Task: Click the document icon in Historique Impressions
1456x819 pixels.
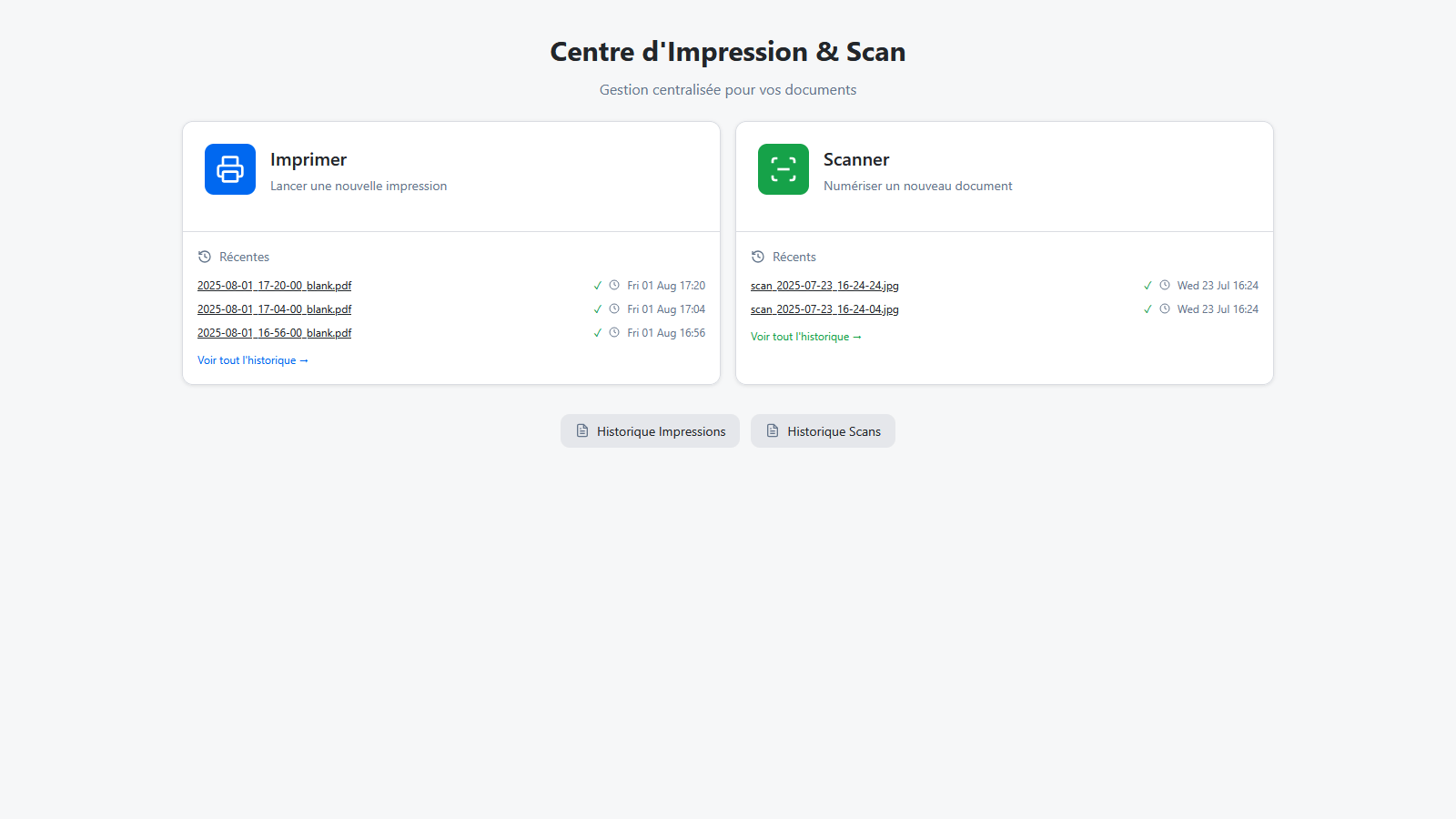Action: (582, 430)
